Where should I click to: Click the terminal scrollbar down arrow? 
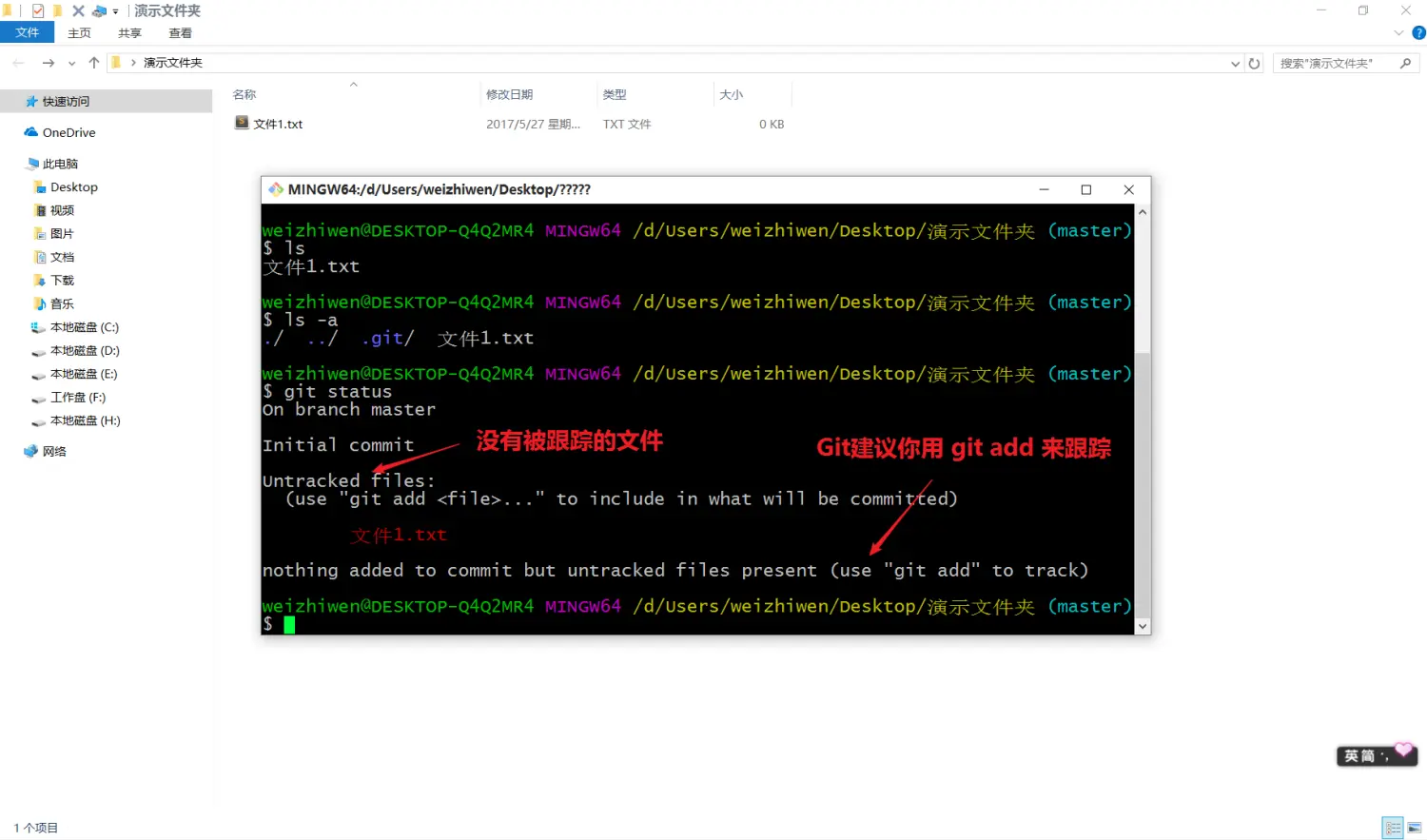1143,626
